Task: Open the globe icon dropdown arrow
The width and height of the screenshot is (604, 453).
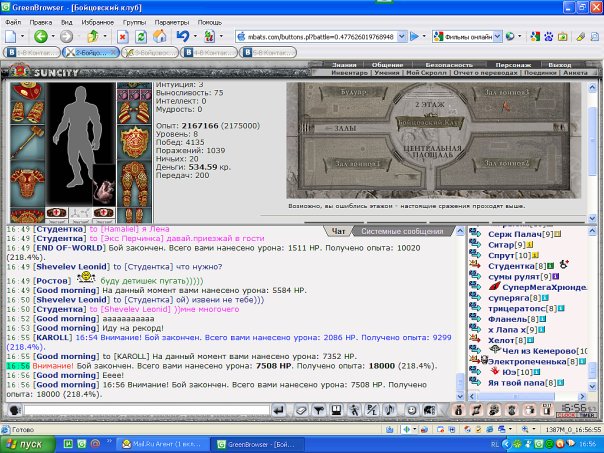Action: (520, 37)
